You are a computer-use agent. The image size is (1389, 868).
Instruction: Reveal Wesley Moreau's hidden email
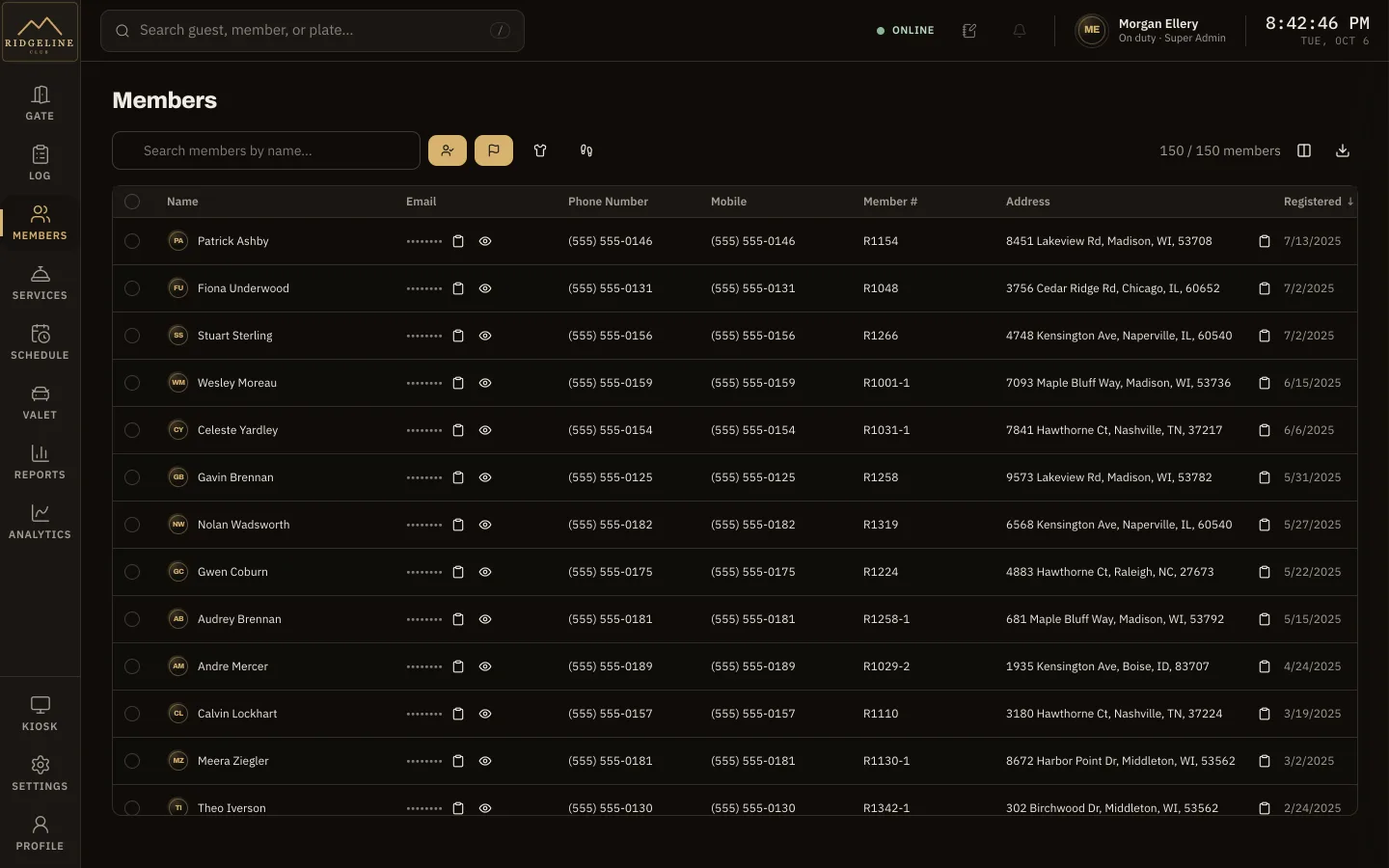485,383
